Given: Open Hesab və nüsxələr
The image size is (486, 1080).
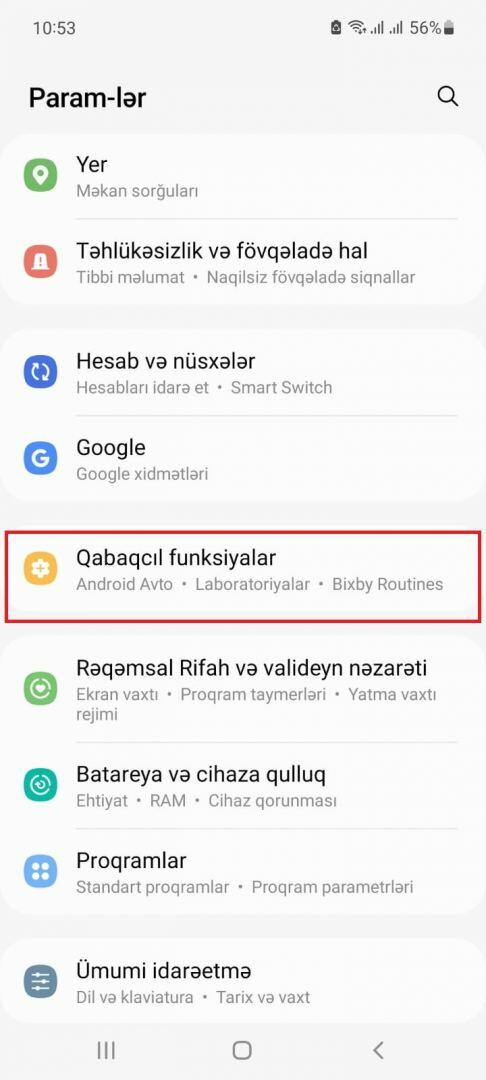Looking at the screenshot, I should pos(243,373).
